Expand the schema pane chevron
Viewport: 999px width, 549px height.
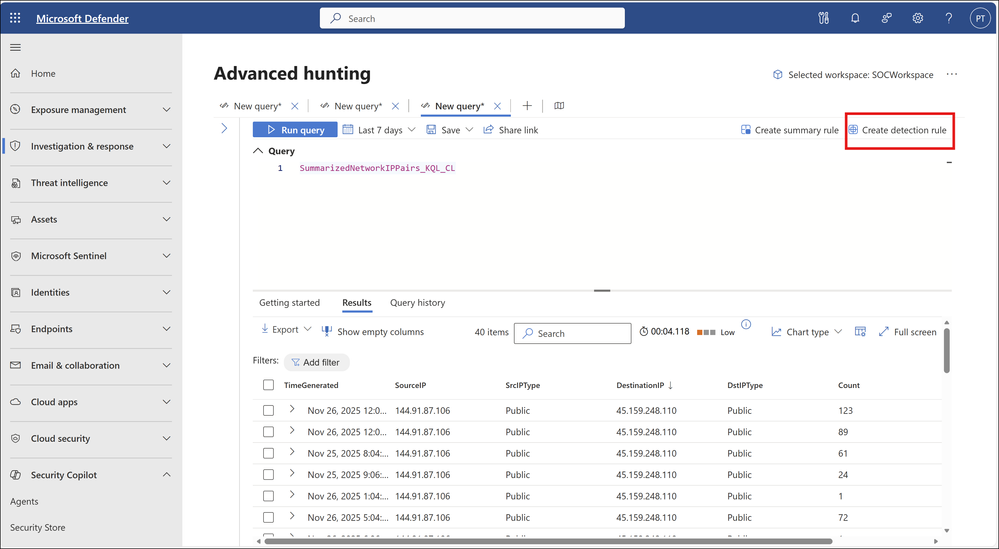pos(224,129)
